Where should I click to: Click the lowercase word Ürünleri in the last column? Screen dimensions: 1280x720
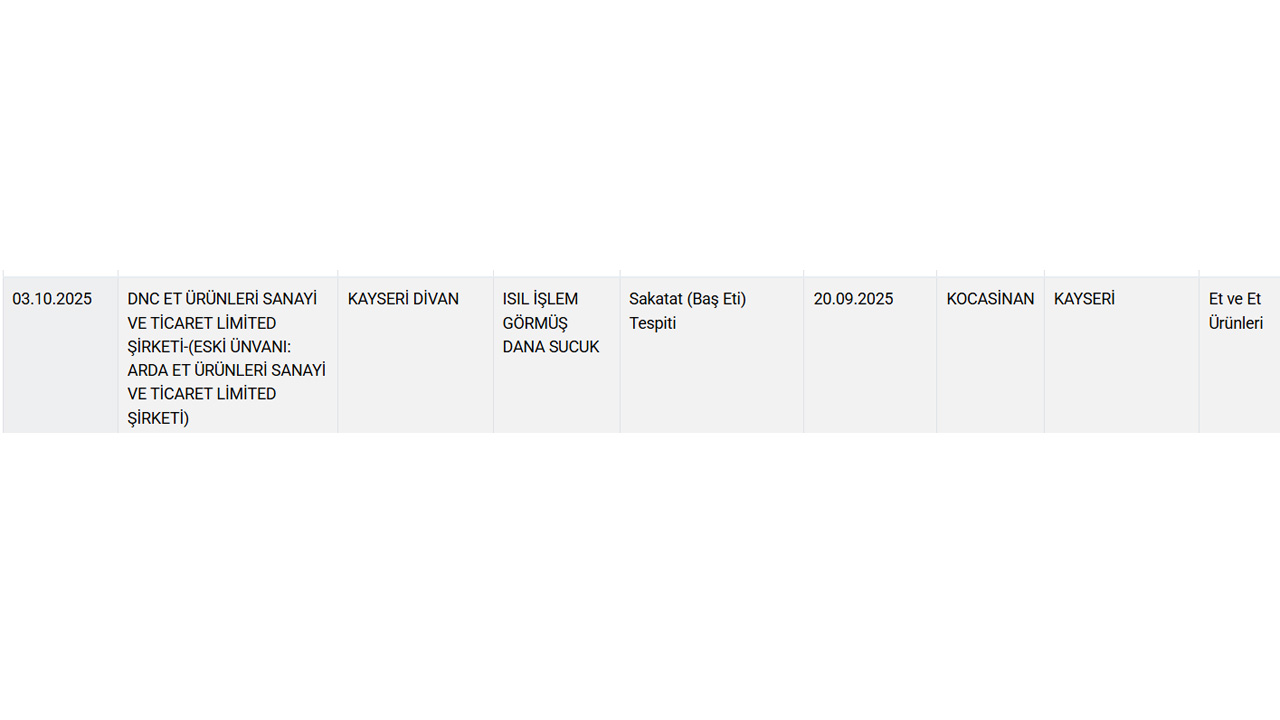1236,323
